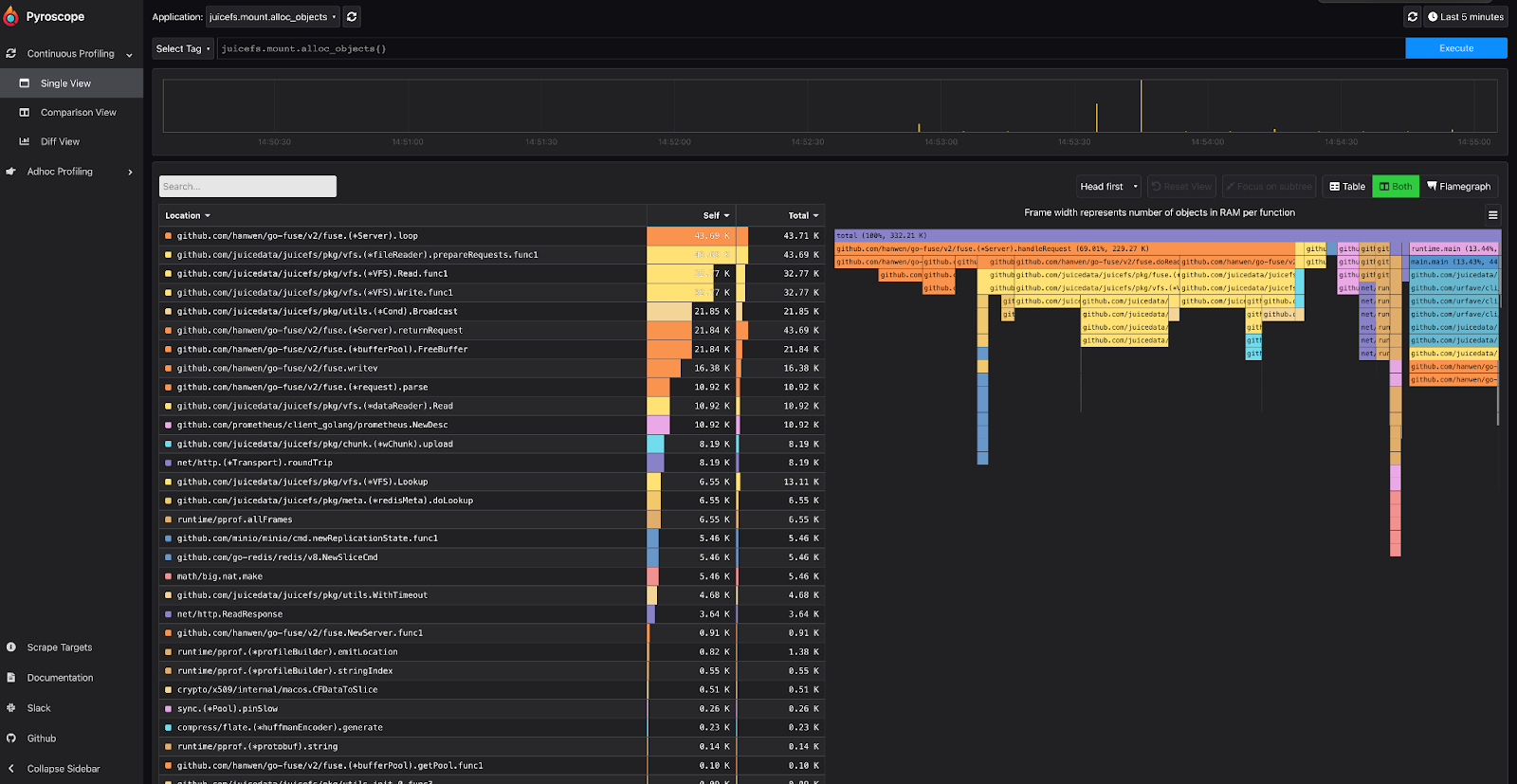Click Focus on subtree button

point(1269,187)
